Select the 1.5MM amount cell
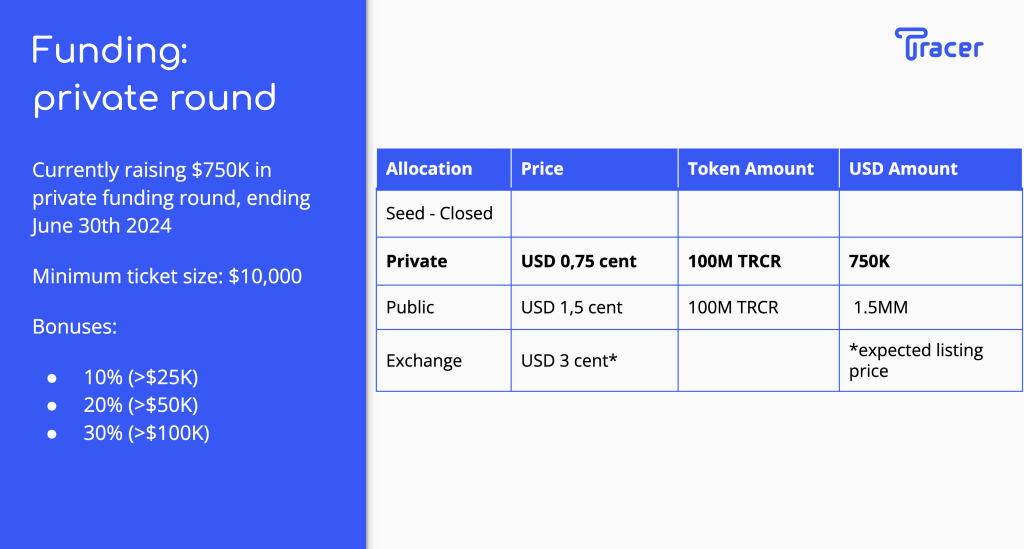1024x549 pixels. pyautogui.click(x=880, y=307)
